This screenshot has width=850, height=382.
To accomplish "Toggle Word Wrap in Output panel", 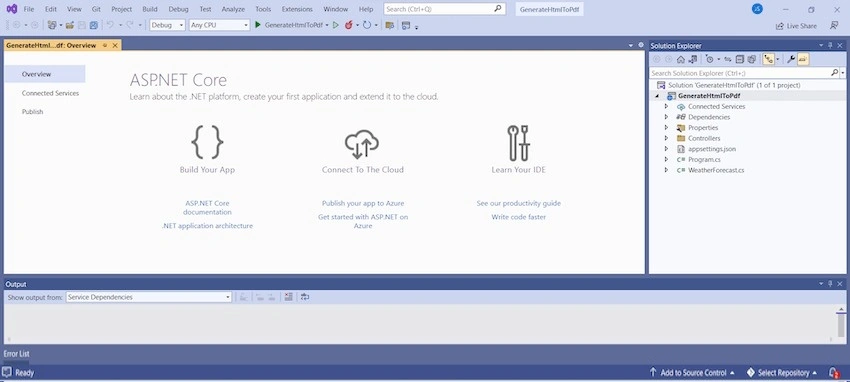I will coord(305,297).
